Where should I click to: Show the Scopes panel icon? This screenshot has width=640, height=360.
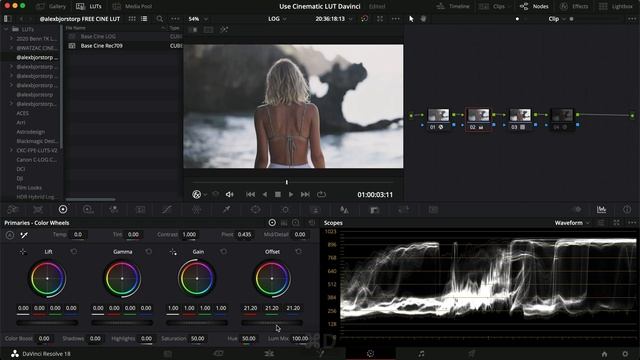[602, 209]
